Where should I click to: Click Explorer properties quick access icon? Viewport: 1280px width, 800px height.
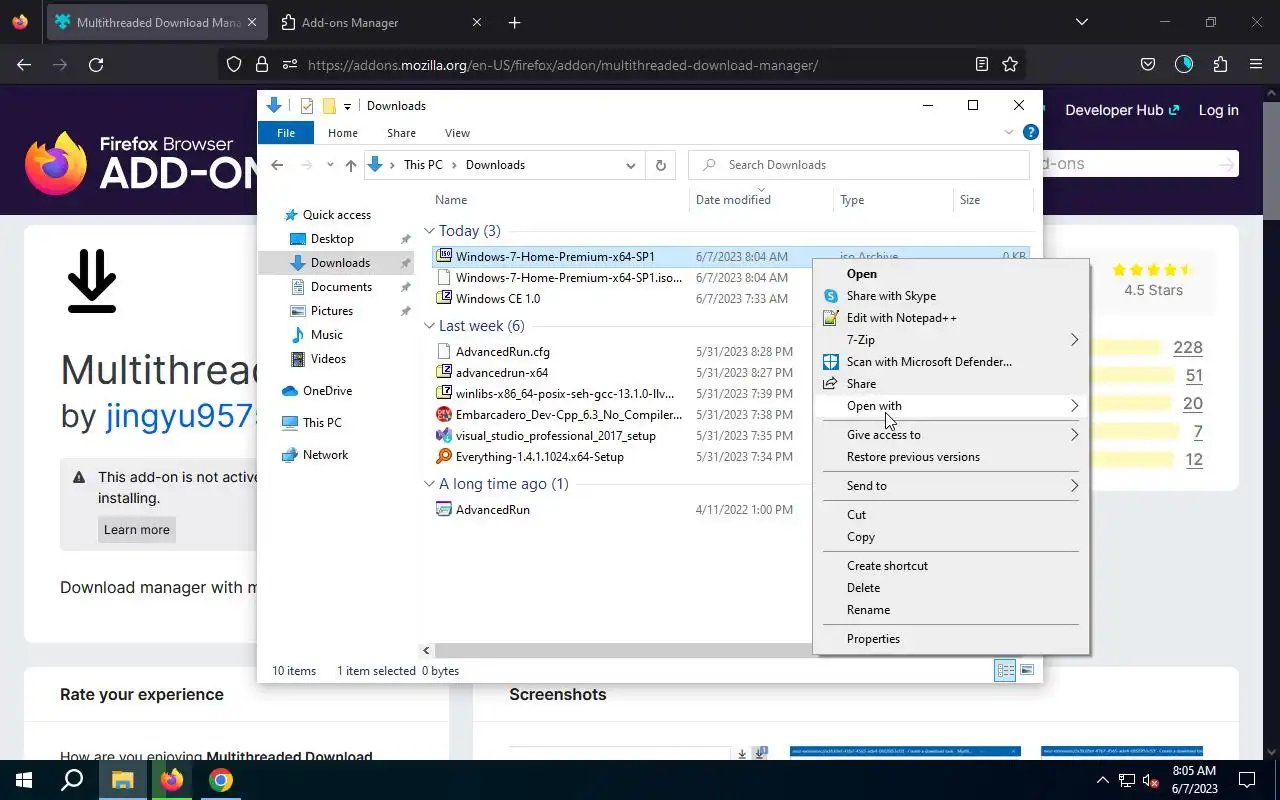pos(307,106)
